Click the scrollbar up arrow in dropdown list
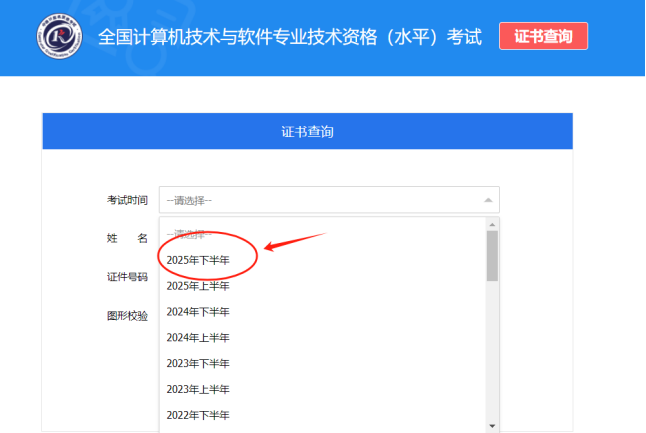The width and height of the screenshot is (646, 433). point(492,225)
